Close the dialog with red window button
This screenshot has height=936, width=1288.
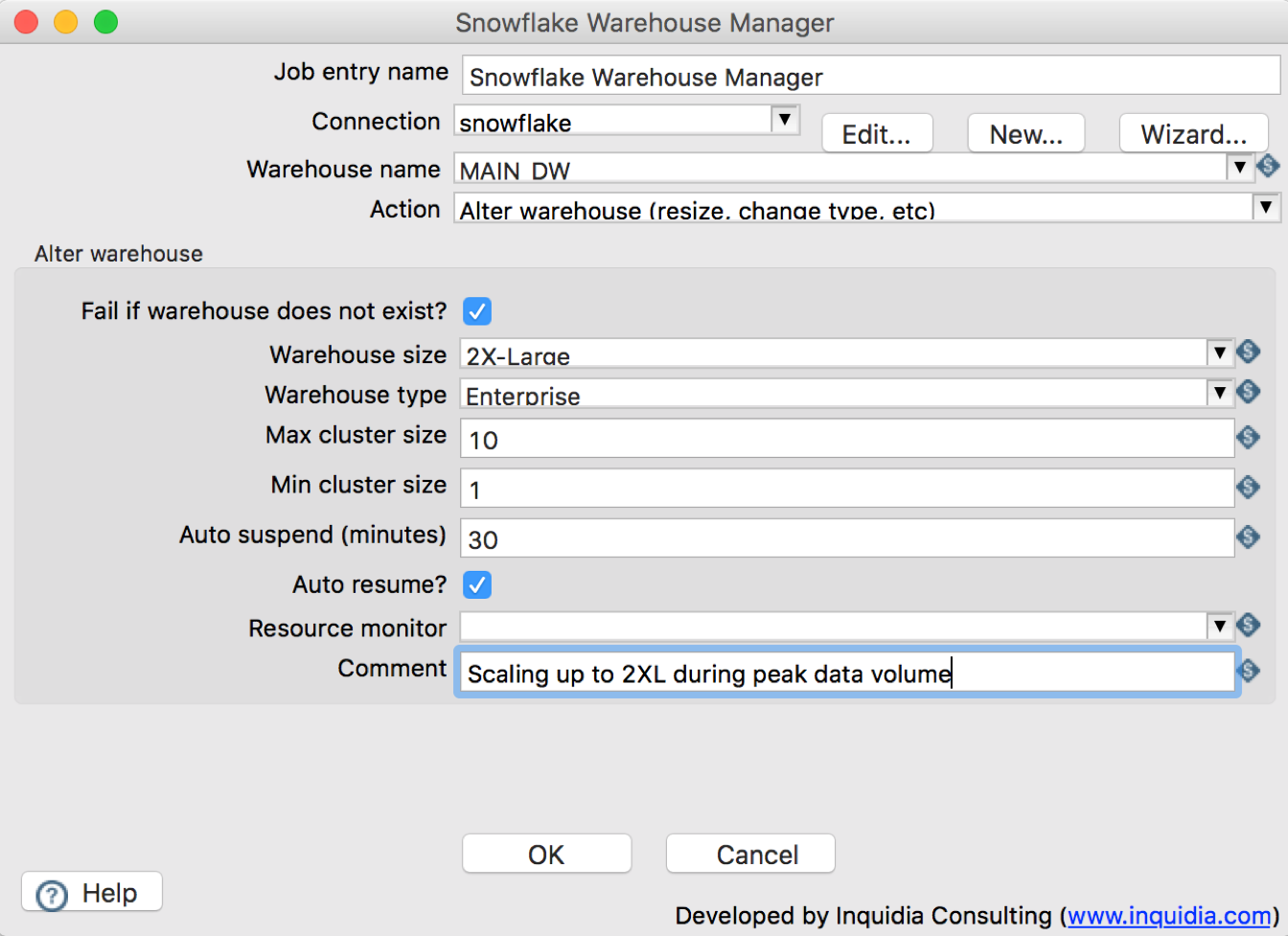pos(26,22)
